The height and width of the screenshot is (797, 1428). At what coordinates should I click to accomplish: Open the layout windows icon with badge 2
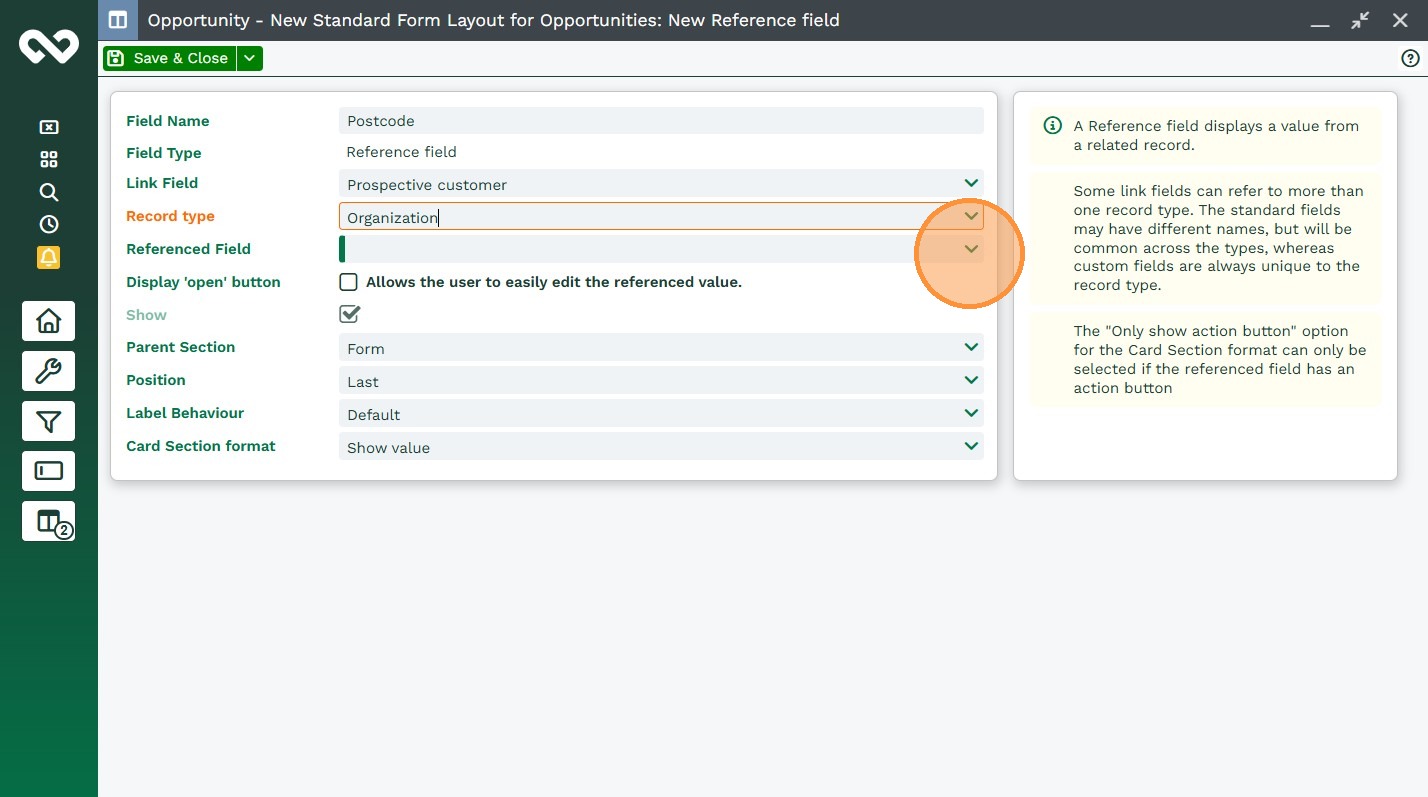coord(48,521)
